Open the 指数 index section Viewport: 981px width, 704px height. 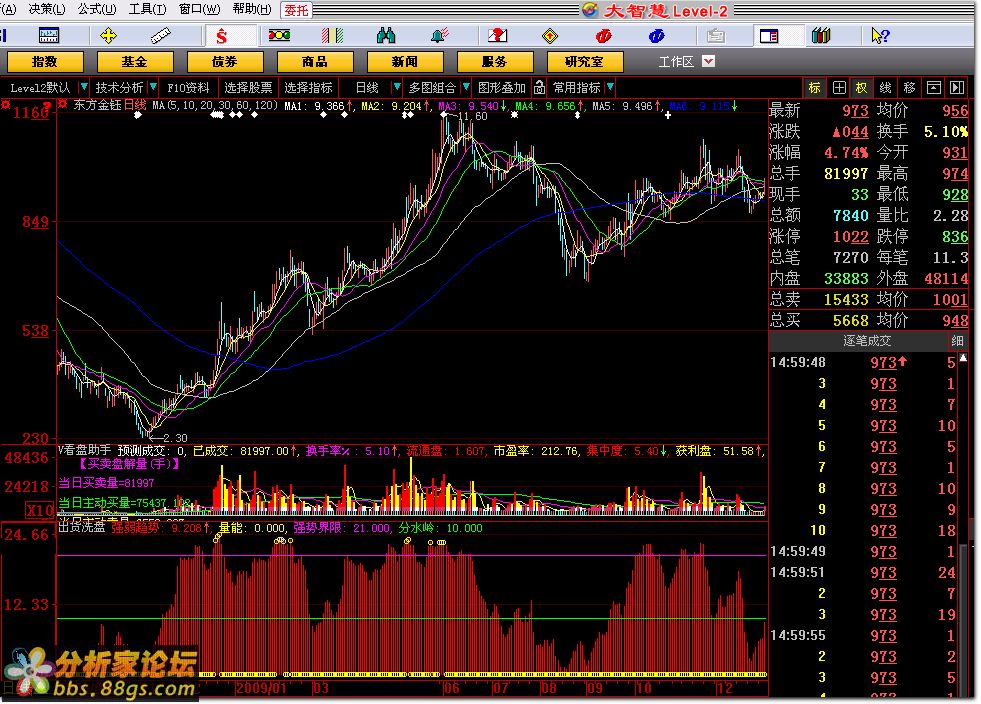(44, 62)
